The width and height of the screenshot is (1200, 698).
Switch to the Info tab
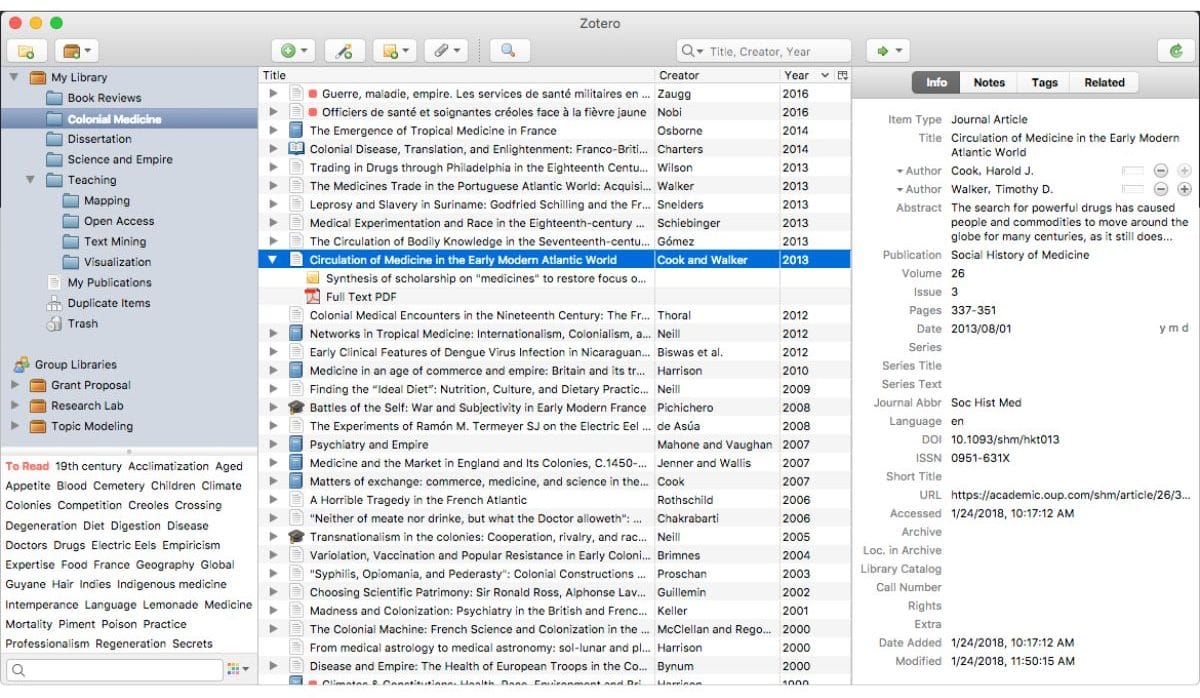coord(936,82)
